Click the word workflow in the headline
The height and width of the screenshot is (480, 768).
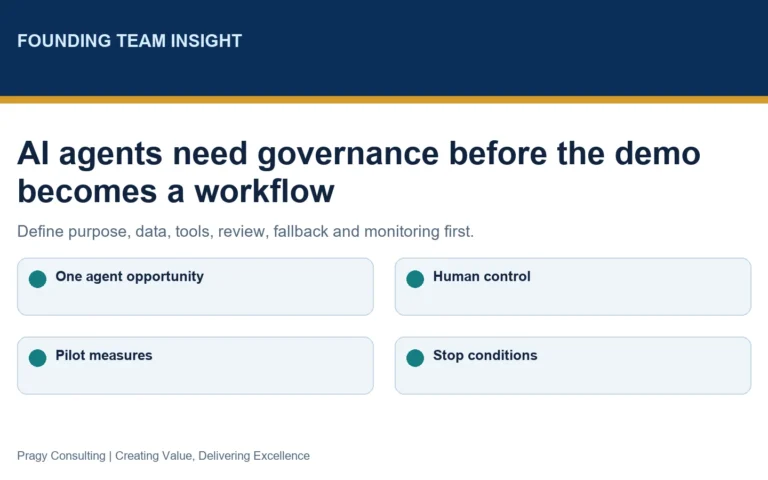click(x=264, y=191)
